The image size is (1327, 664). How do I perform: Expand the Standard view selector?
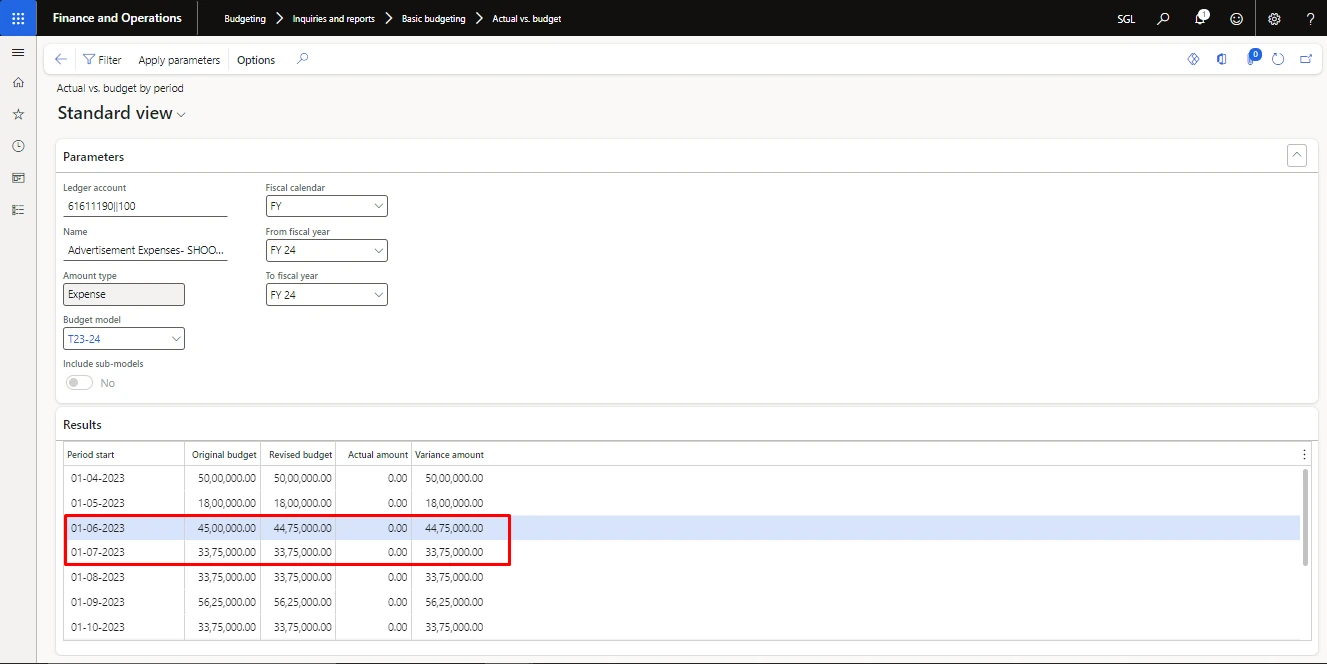(x=121, y=114)
